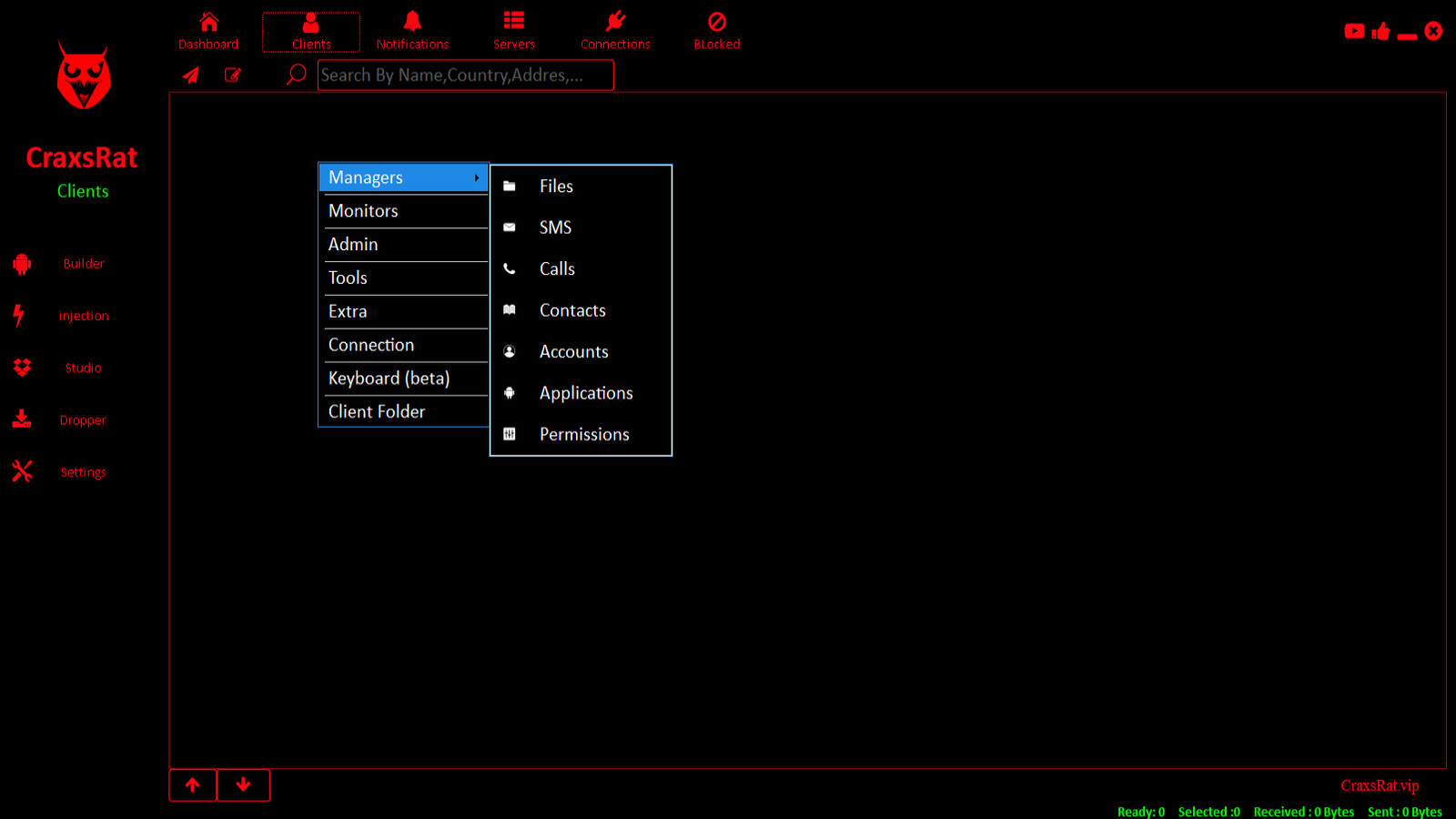Select Keyboard (beta) menu entry
This screenshot has width=1456, height=819.
click(x=403, y=379)
